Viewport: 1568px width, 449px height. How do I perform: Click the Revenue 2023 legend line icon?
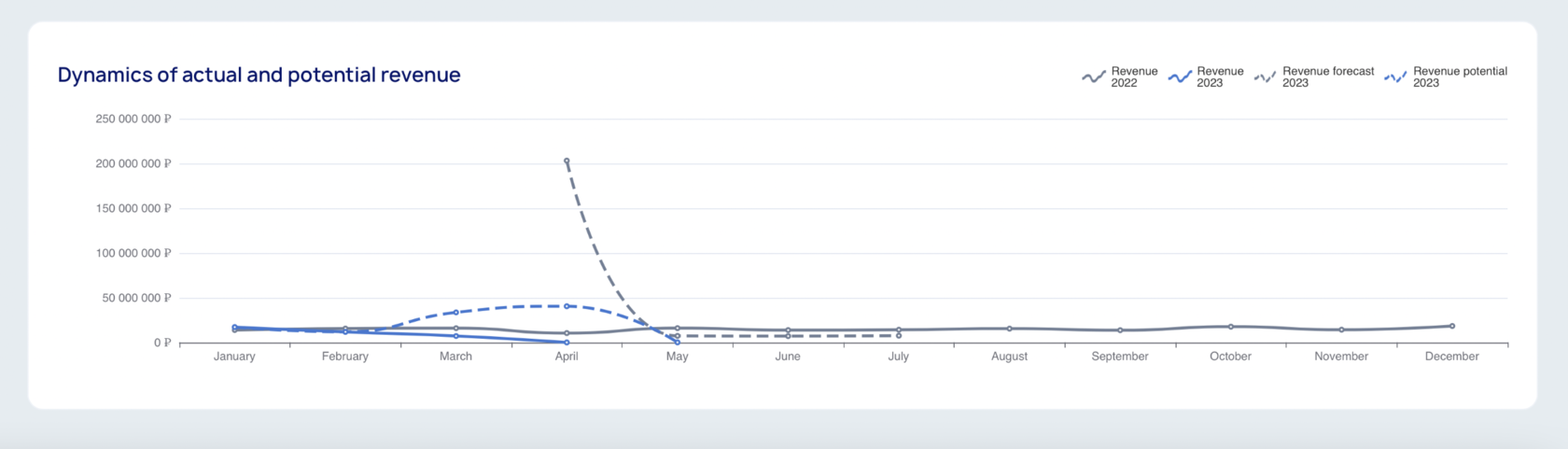pyautogui.click(x=1180, y=77)
